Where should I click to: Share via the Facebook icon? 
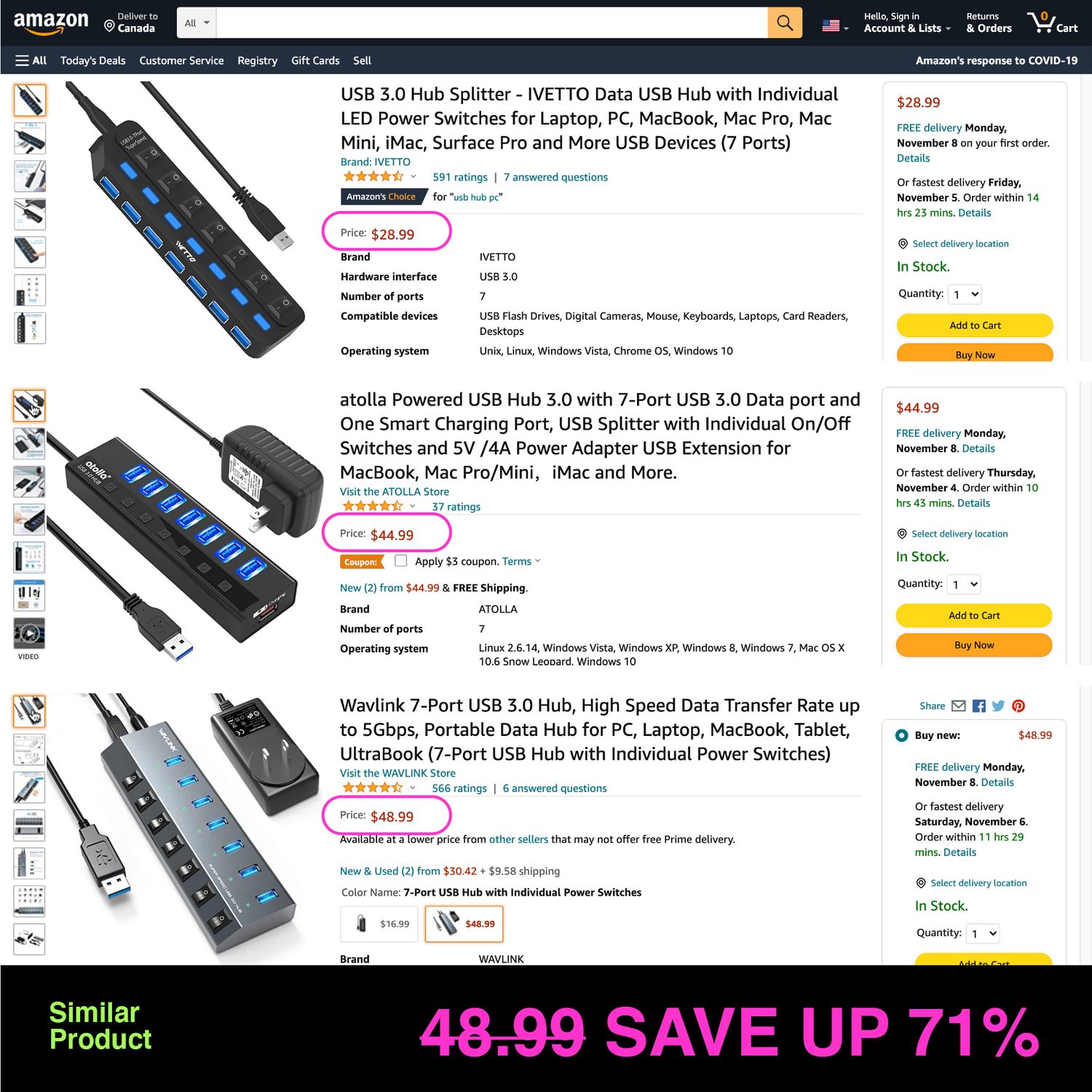(x=978, y=706)
